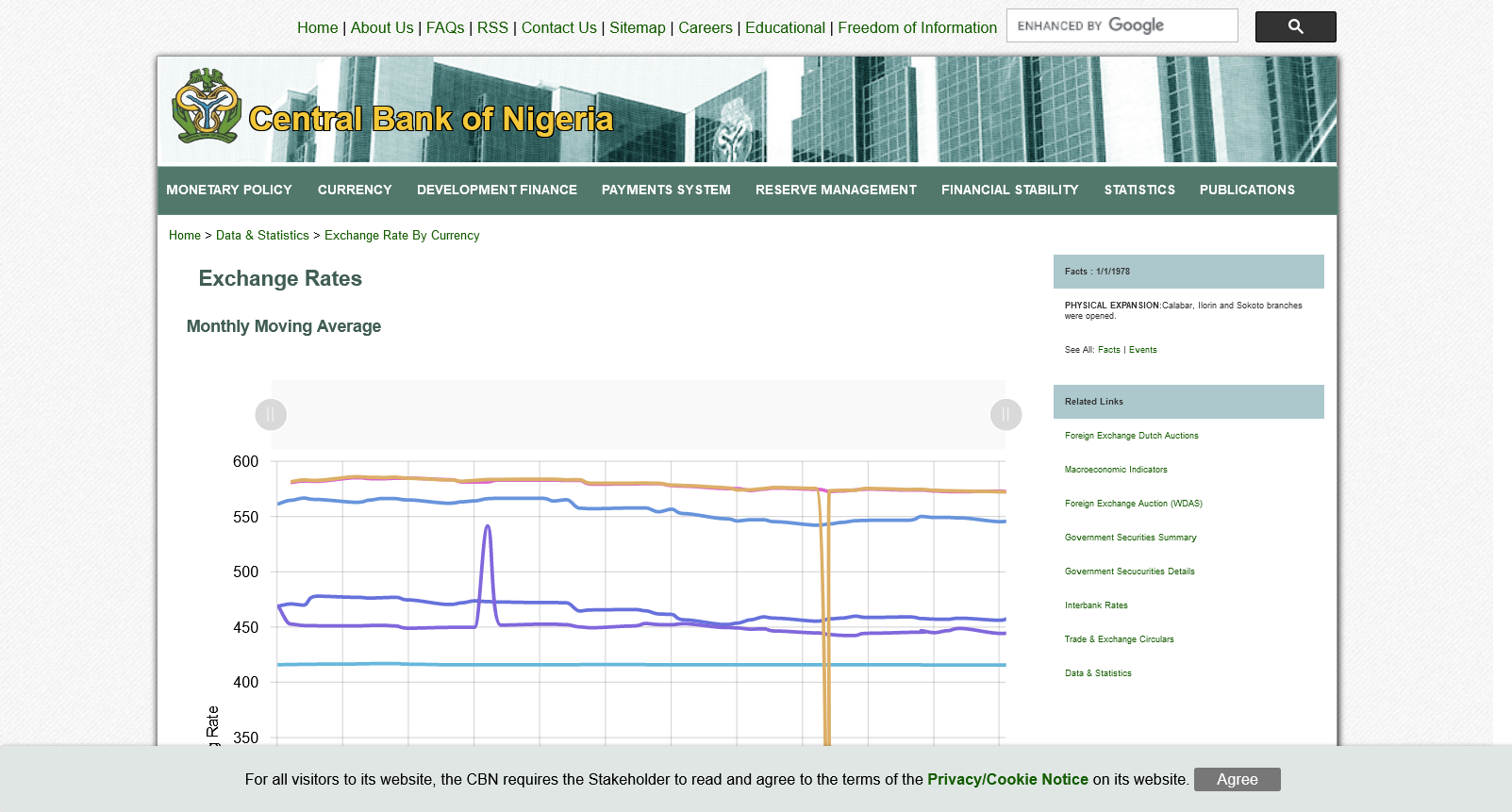Open the Reserve Management menu
The image size is (1512, 812).
click(x=836, y=191)
